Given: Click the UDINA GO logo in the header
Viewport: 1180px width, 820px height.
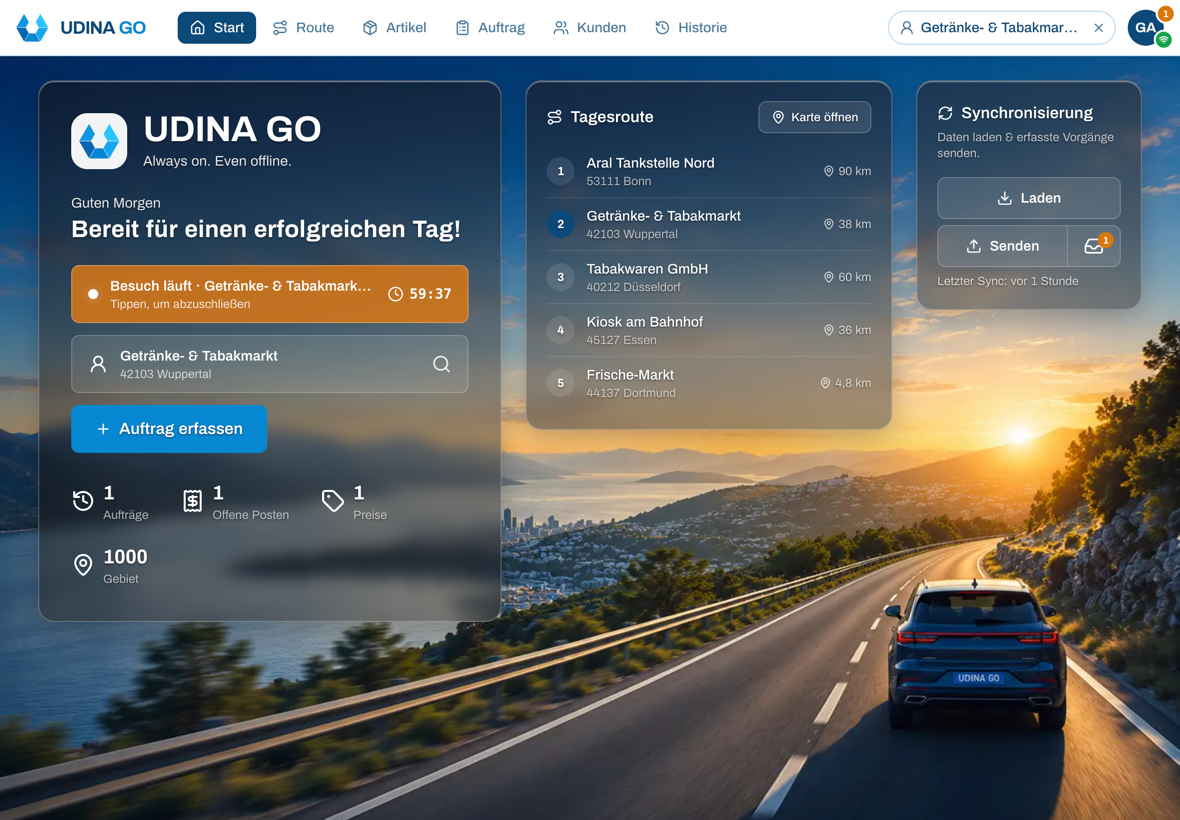Looking at the screenshot, I should click(x=81, y=28).
